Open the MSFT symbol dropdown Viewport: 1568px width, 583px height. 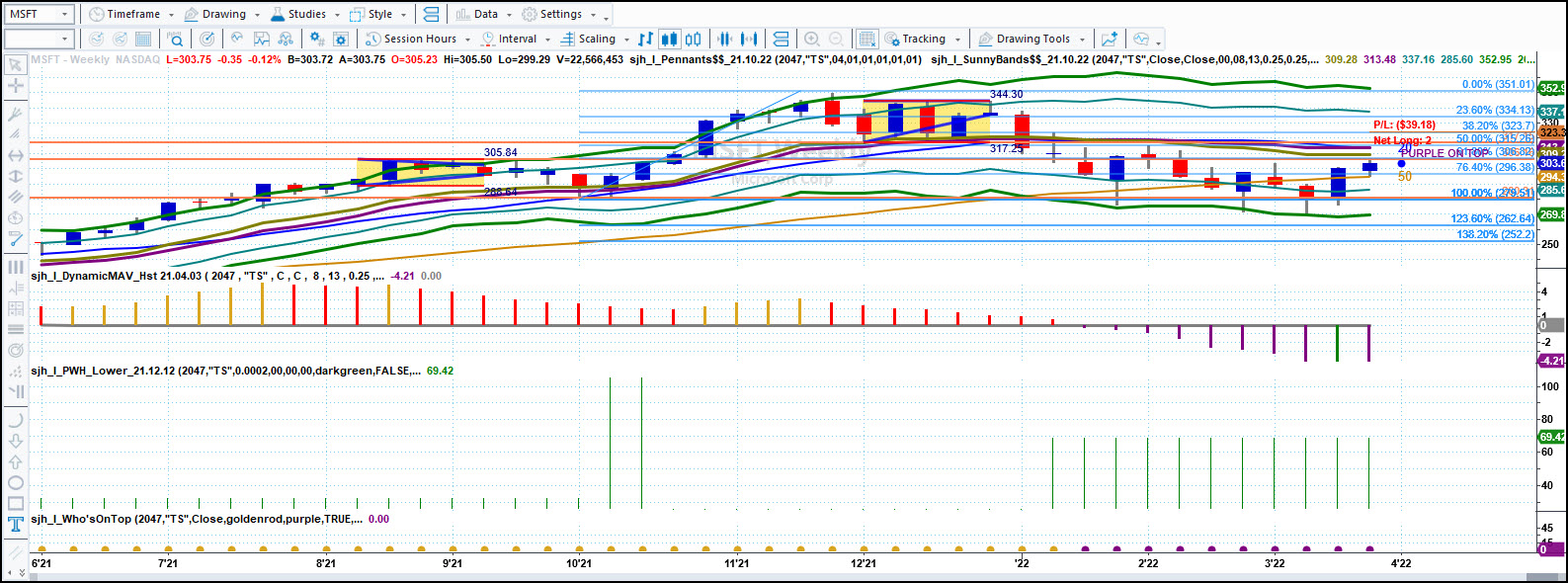click(65, 14)
